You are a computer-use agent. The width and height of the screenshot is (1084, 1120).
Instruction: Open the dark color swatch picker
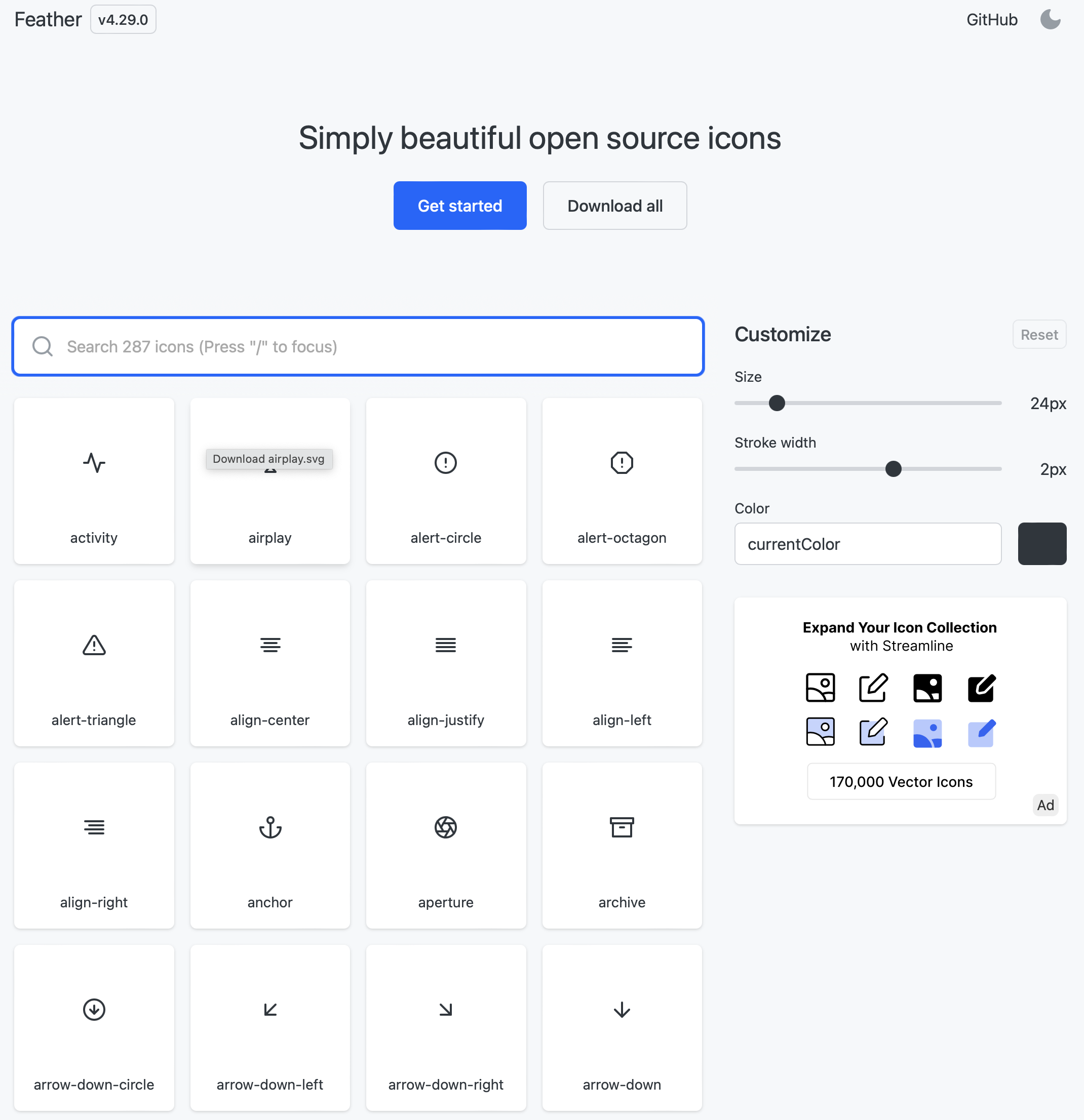(x=1041, y=544)
